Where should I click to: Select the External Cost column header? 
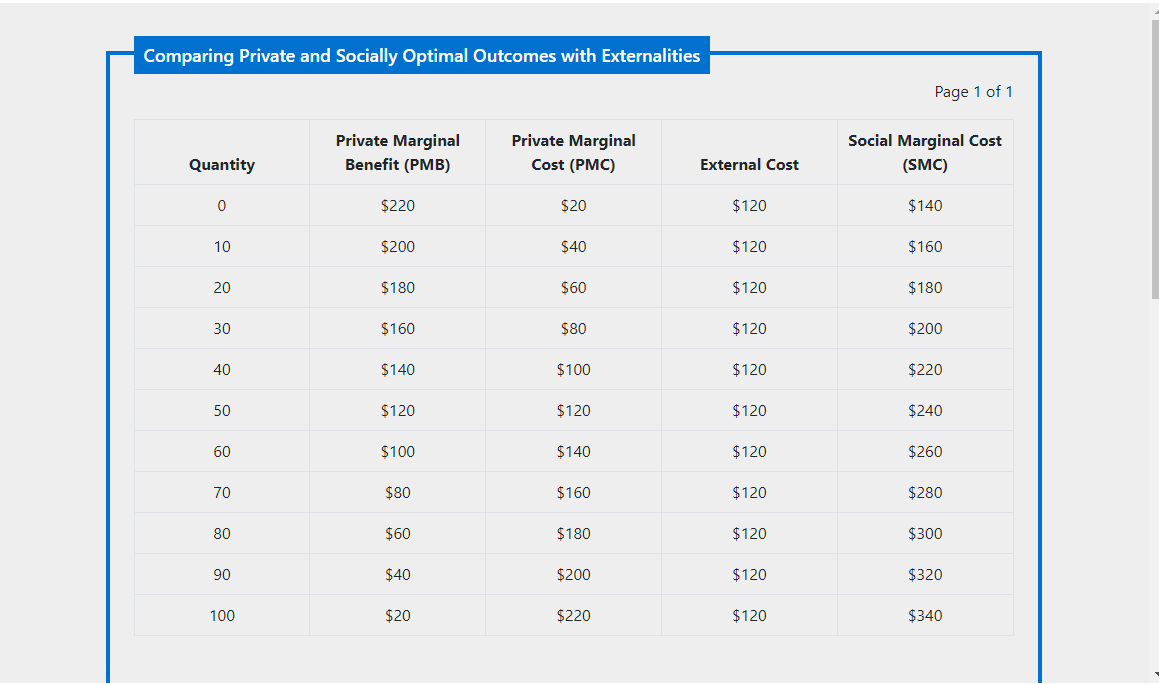(749, 164)
